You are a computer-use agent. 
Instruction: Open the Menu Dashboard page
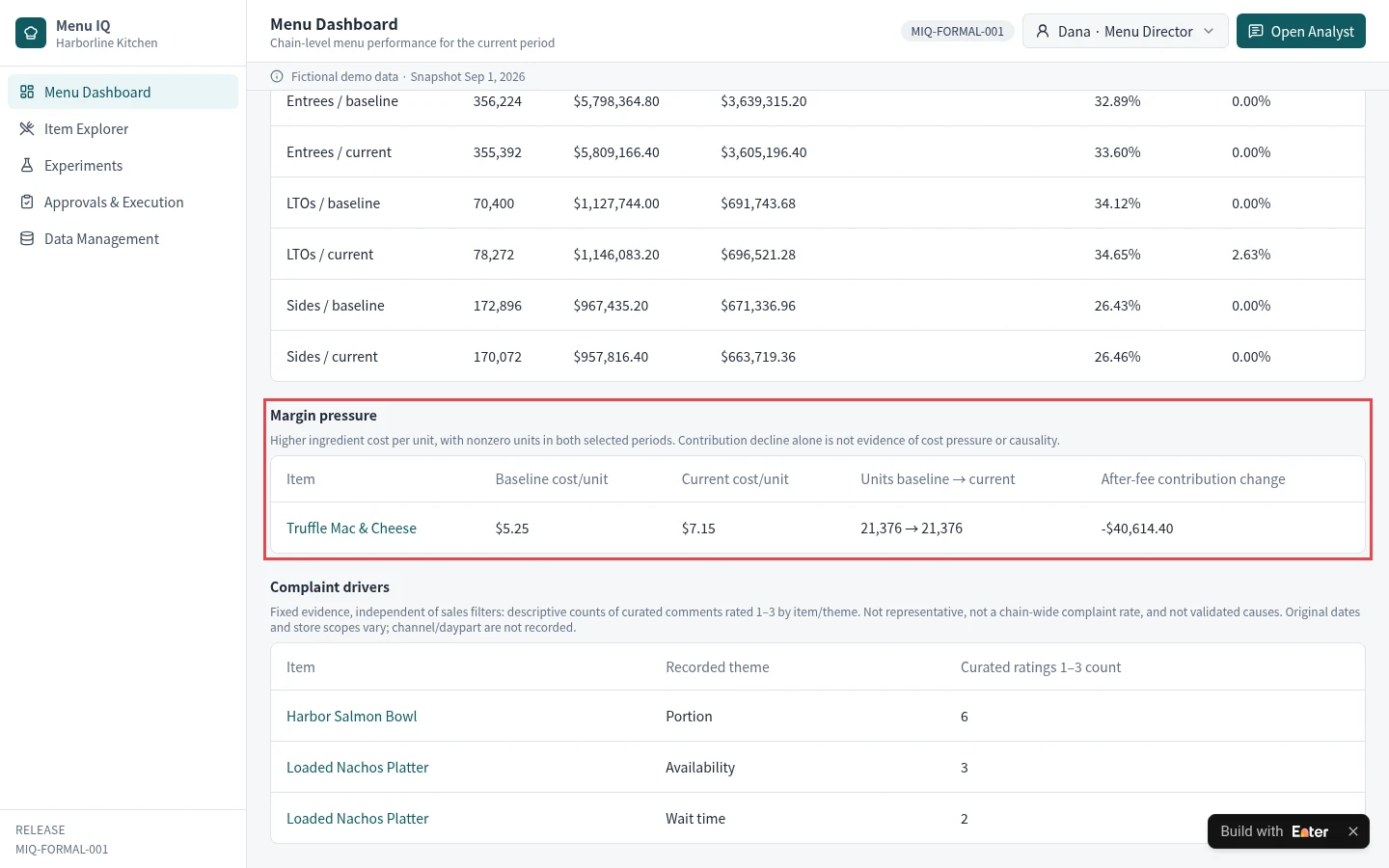tap(123, 93)
